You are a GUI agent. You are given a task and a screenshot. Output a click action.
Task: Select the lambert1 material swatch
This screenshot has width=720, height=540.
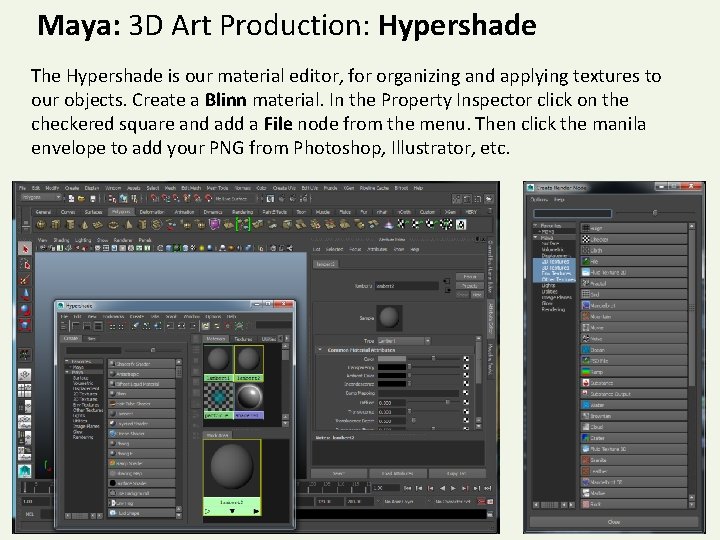pos(218,362)
